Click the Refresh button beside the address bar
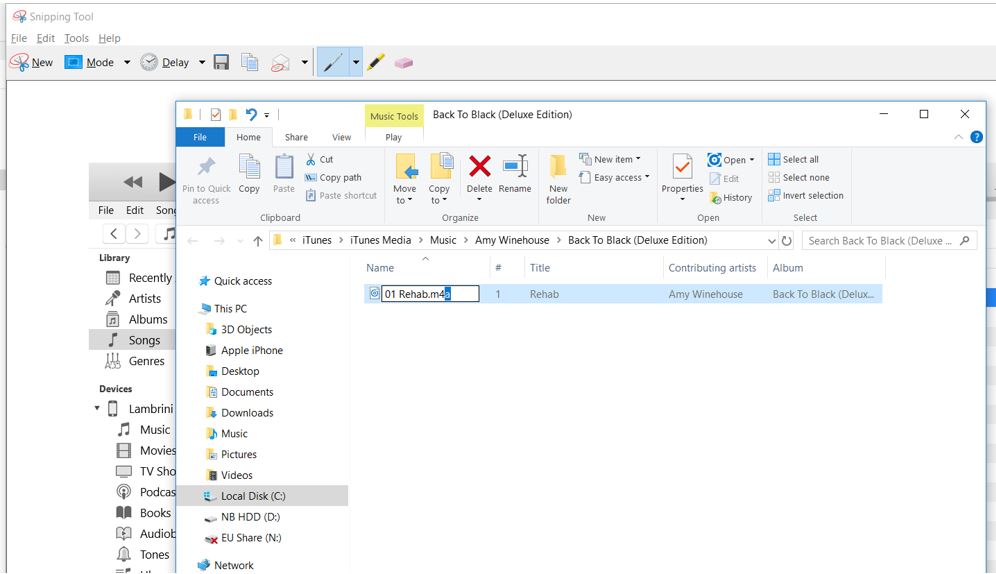Viewport: 996px width, 574px height. pos(786,241)
